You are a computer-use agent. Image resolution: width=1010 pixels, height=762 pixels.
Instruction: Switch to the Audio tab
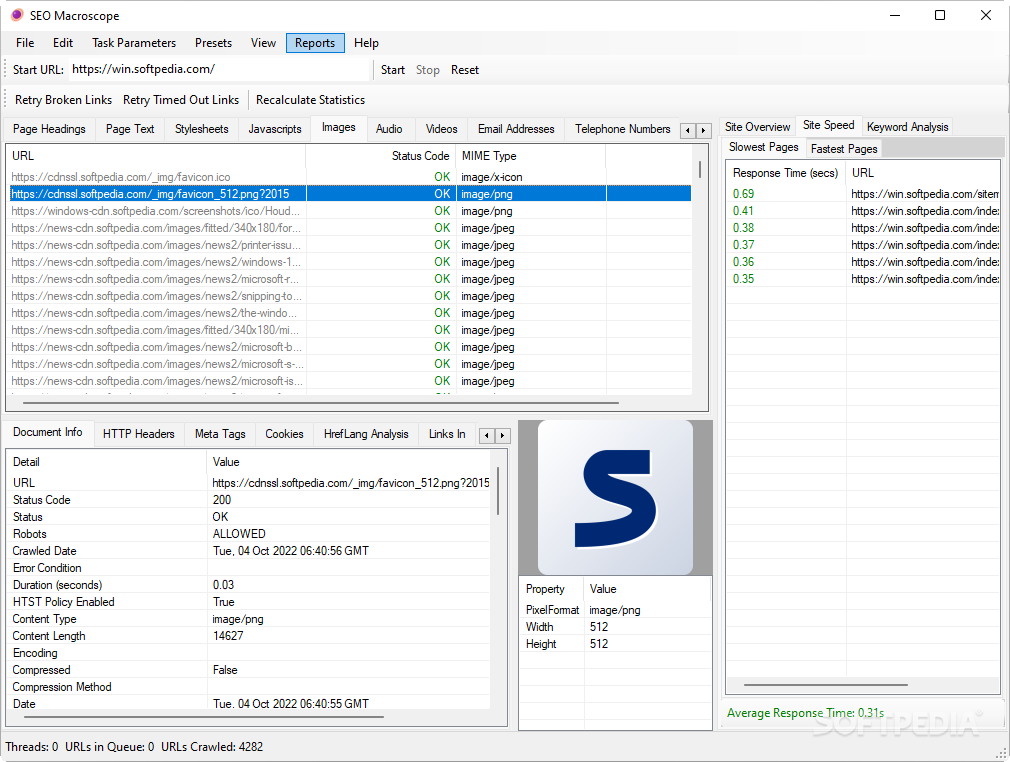coord(389,129)
